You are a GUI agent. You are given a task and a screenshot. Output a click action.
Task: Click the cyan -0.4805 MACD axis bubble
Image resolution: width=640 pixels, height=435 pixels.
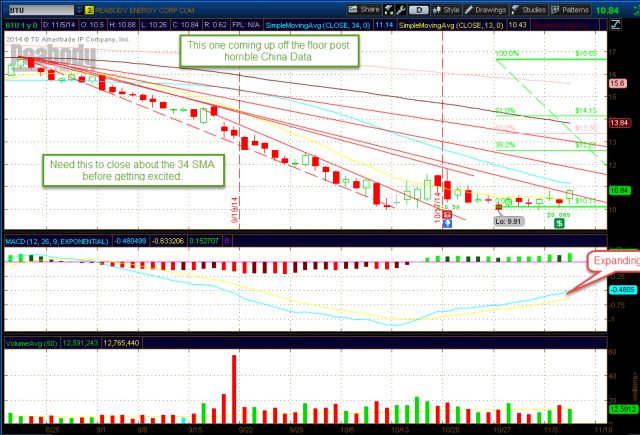(622, 290)
